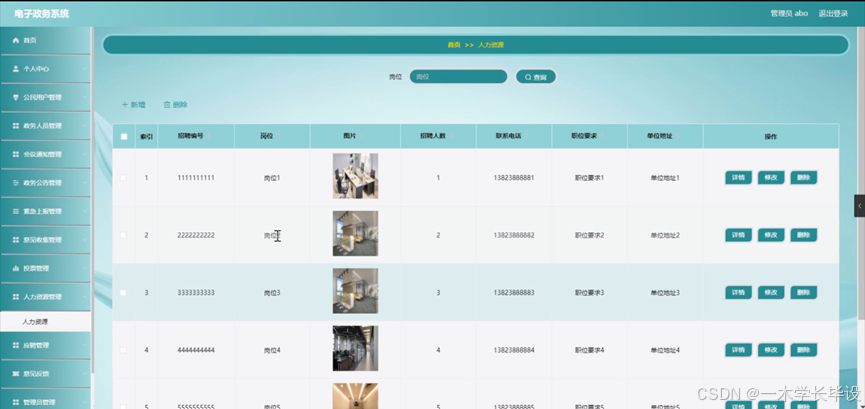Sort by 单位地址 column sort arrows
Image resolution: width=865 pixels, height=409 pixels.
(678, 136)
